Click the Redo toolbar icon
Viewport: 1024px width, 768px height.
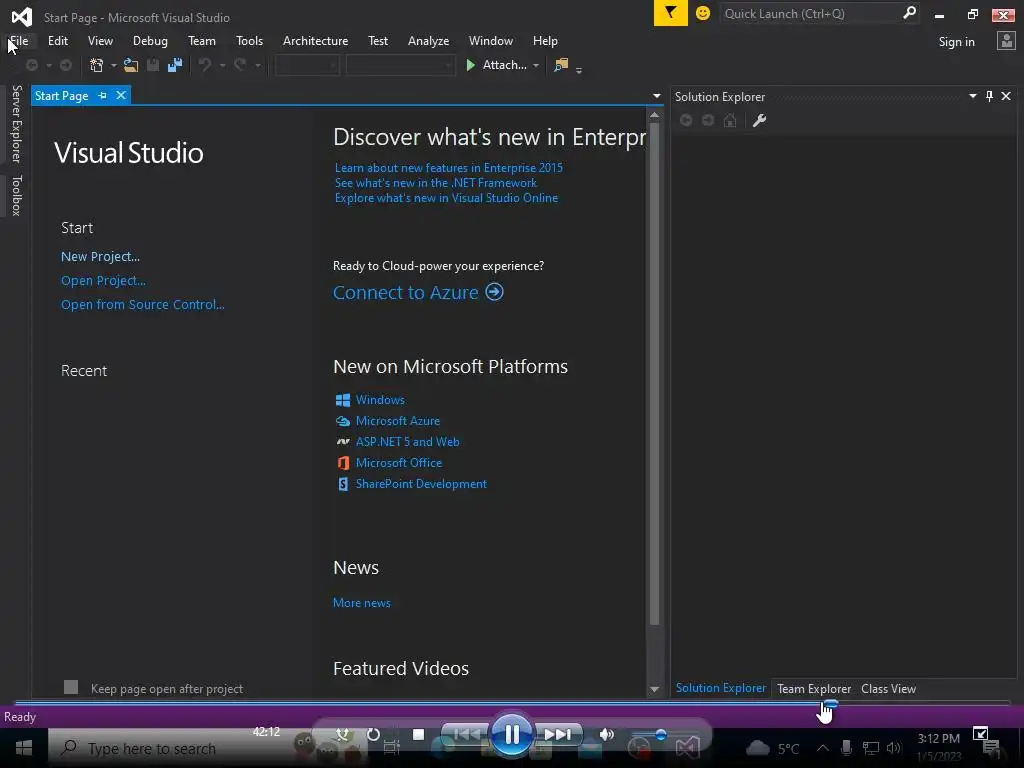coord(240,65)
